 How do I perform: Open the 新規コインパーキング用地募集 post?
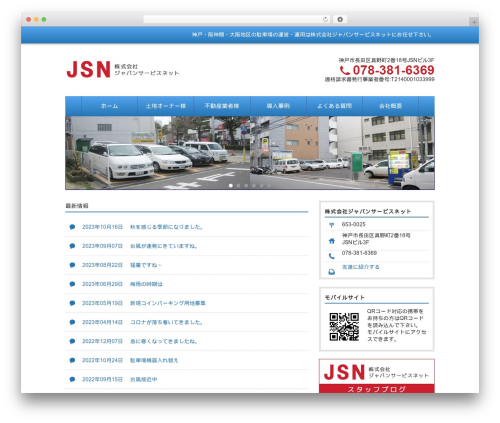click(x=168, y=303)
